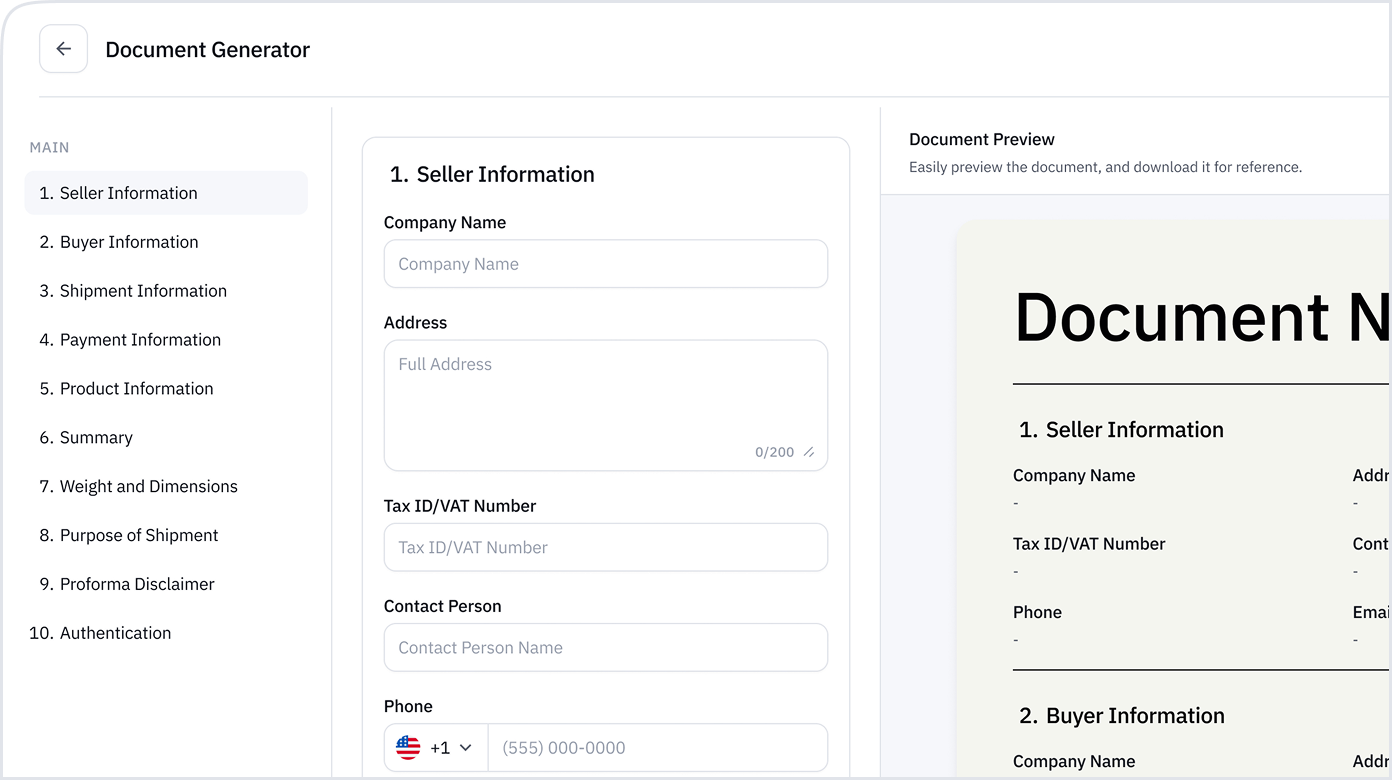Screen dimensions: 1392x780
Task: Click the Address field resize handle
Action: point(809,453)
